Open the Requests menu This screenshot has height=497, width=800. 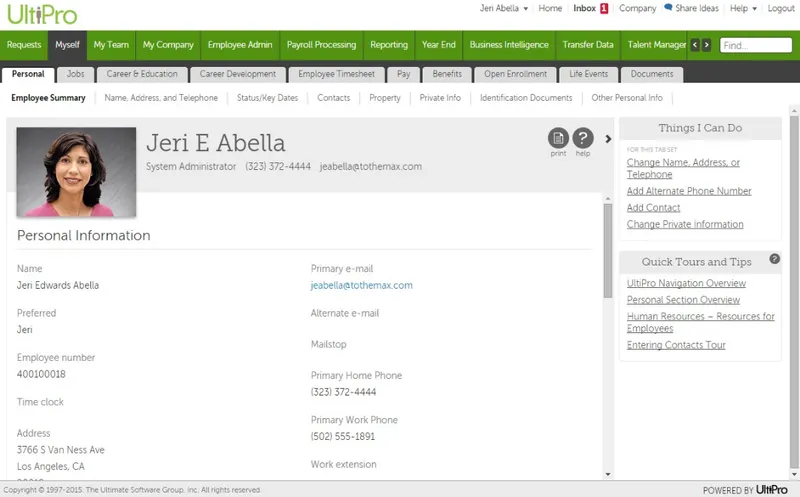24,45
